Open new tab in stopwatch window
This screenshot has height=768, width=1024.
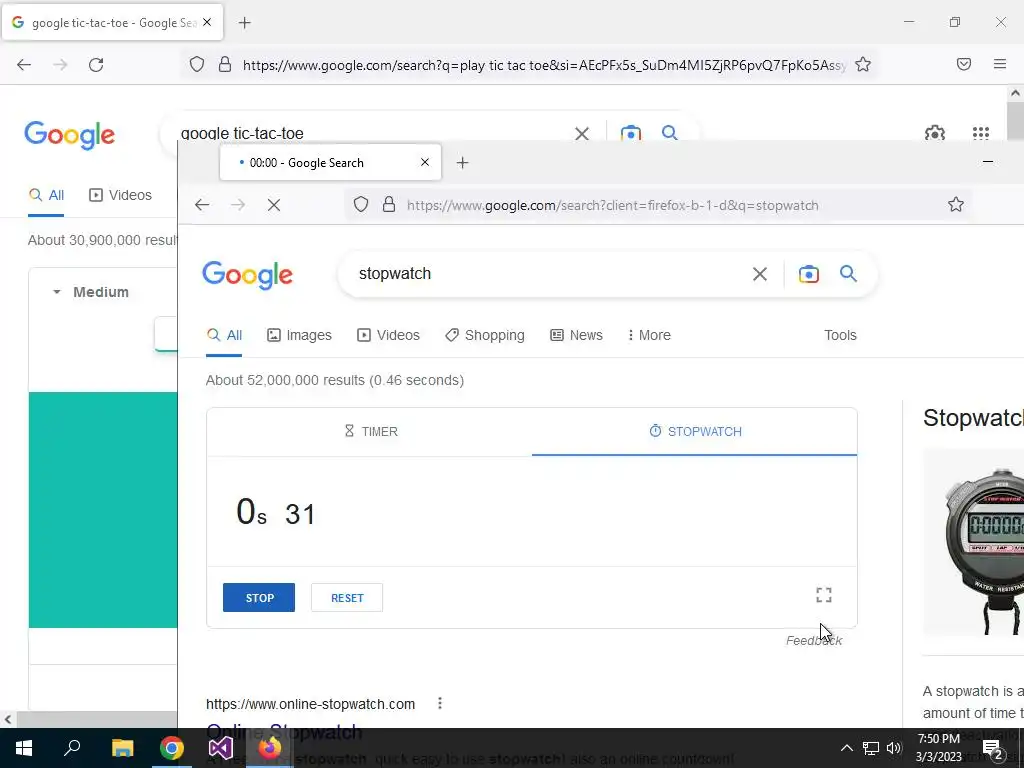462,163
